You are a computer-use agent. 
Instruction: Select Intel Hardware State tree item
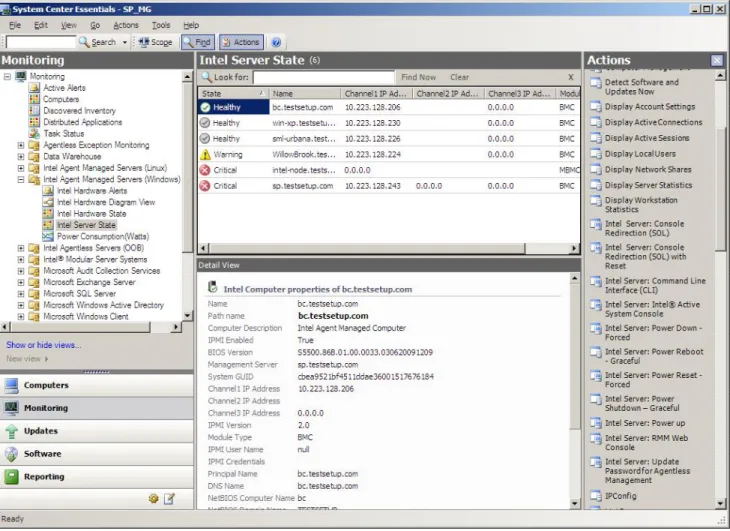pyautogui.click(x=91, y=214)
